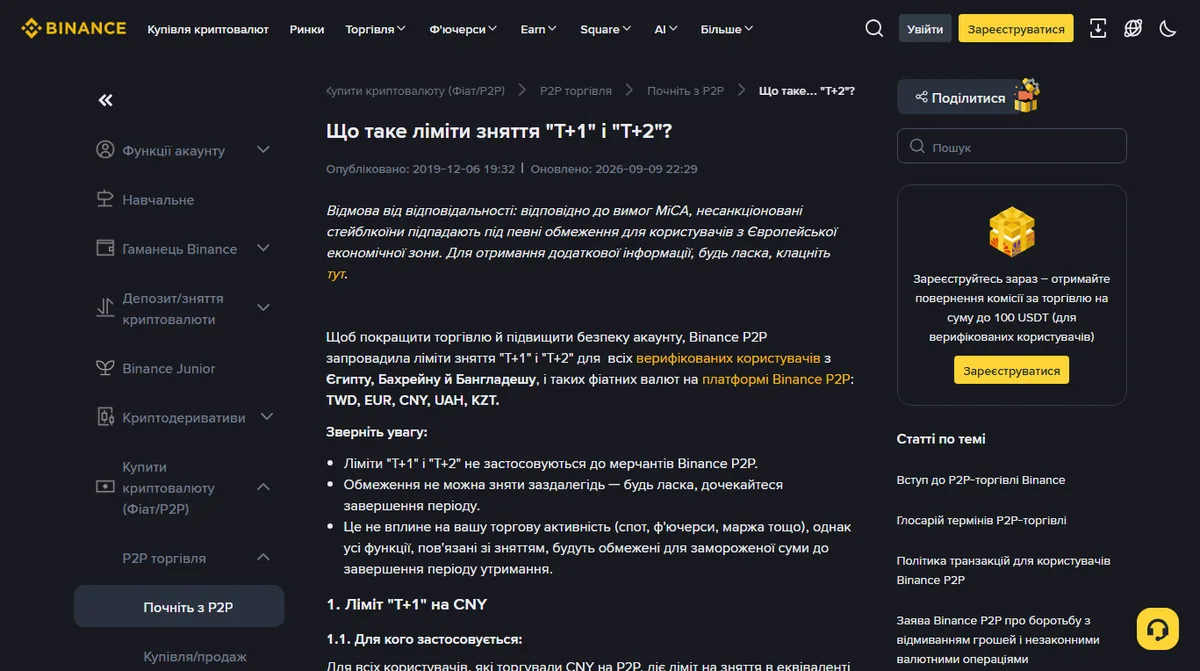The width and height of the screenshot is (1200, 671).
Task: Click the account functions user icon
Action: 105,150
